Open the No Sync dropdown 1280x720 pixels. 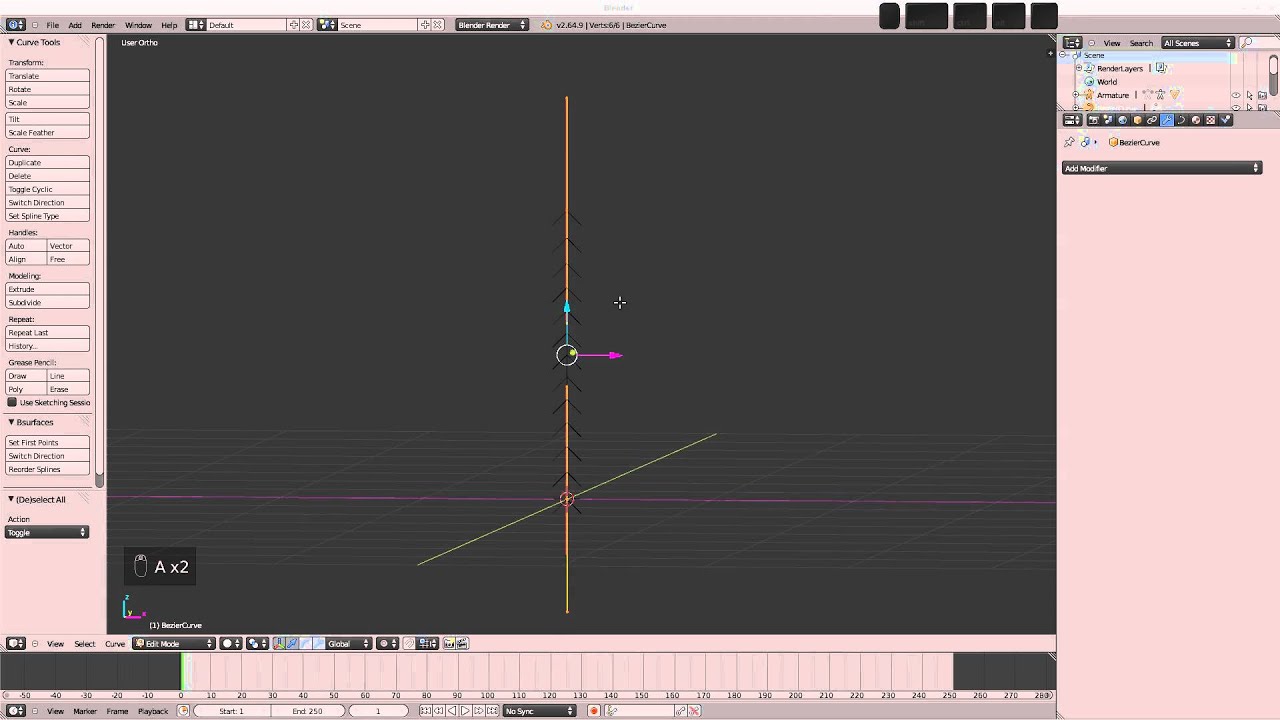[540, 711]
